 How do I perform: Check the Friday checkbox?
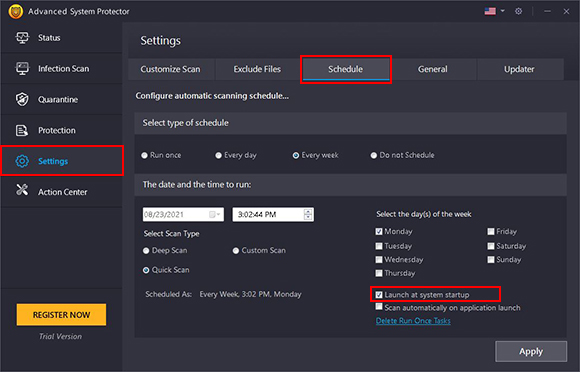(x=491, y=231)
